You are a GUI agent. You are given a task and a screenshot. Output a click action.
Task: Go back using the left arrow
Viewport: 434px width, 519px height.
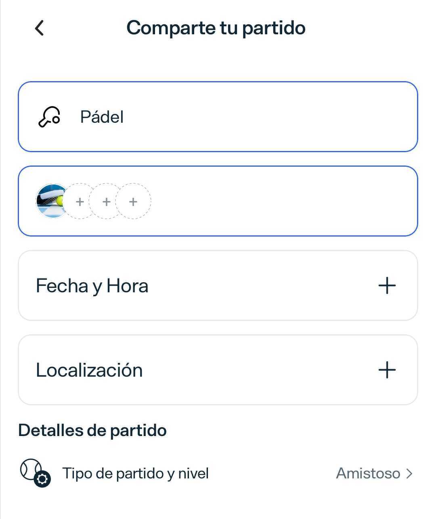point(39,28)
